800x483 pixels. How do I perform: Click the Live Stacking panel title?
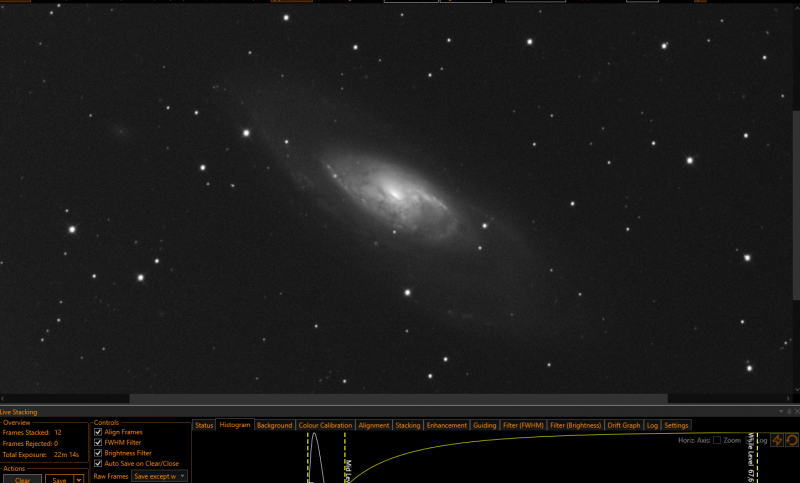pyautogui.click(x=19, y=412)
